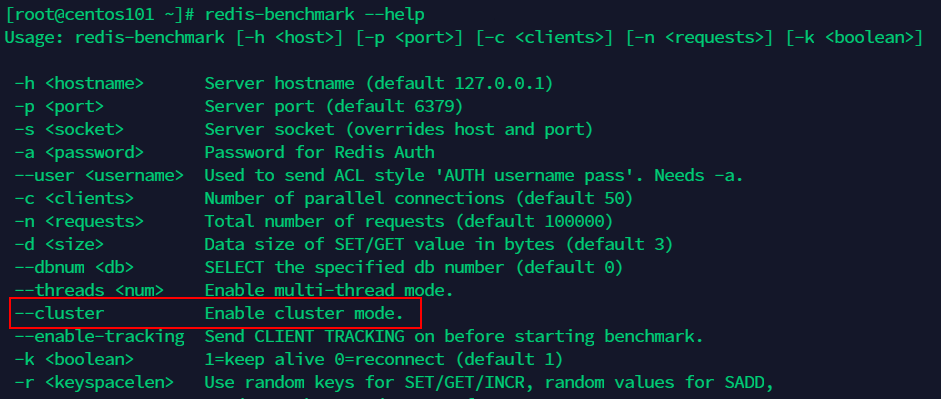Click the -c <clients> option
The width and height of the screenshot is (941, 399).
coord(74,199)
